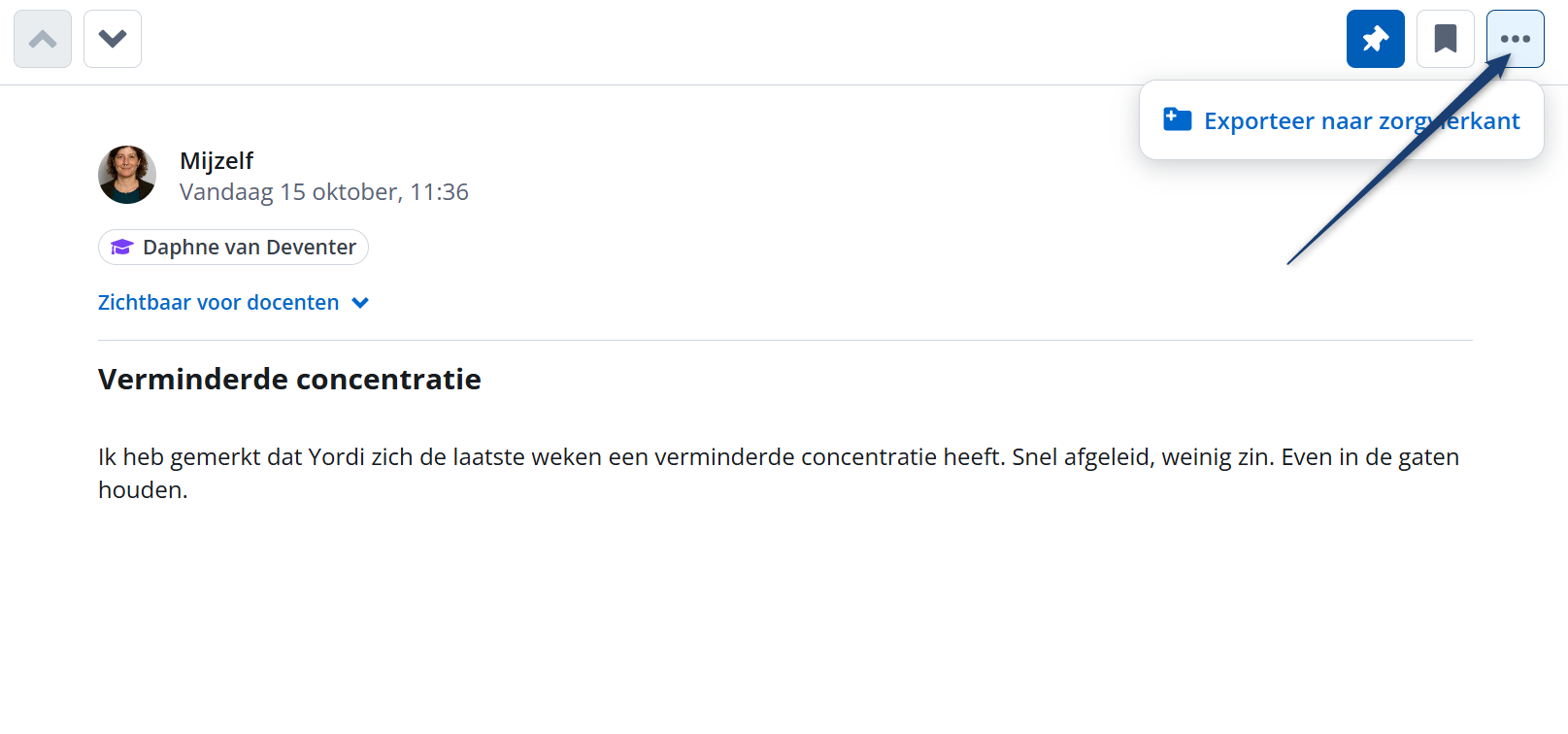
Task: Select Exporteer naar zorgwerkant menu entry
Action: coord(1359,120)
